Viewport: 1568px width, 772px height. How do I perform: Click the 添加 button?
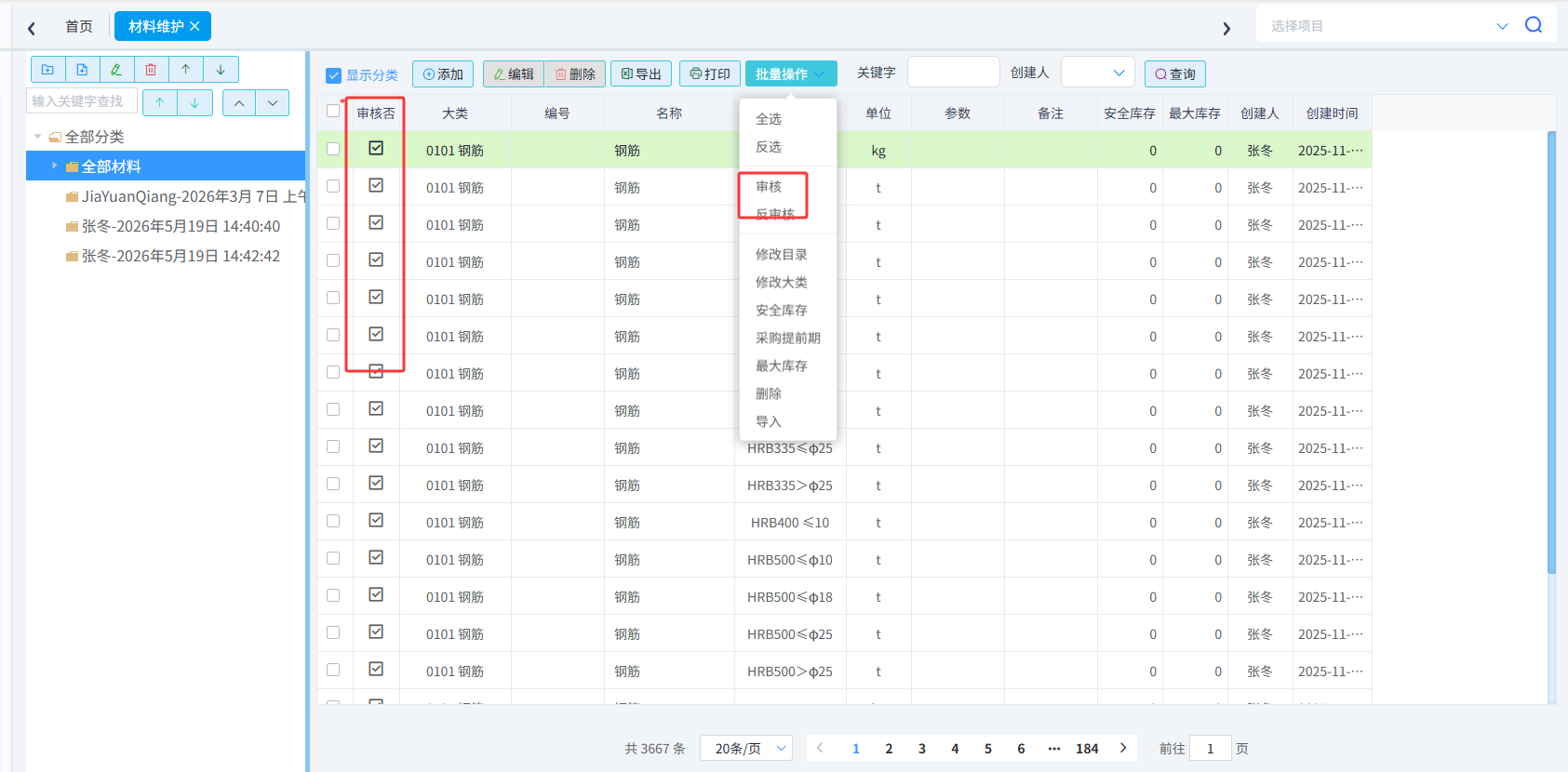pyautogui.click(x=443, y=73)
